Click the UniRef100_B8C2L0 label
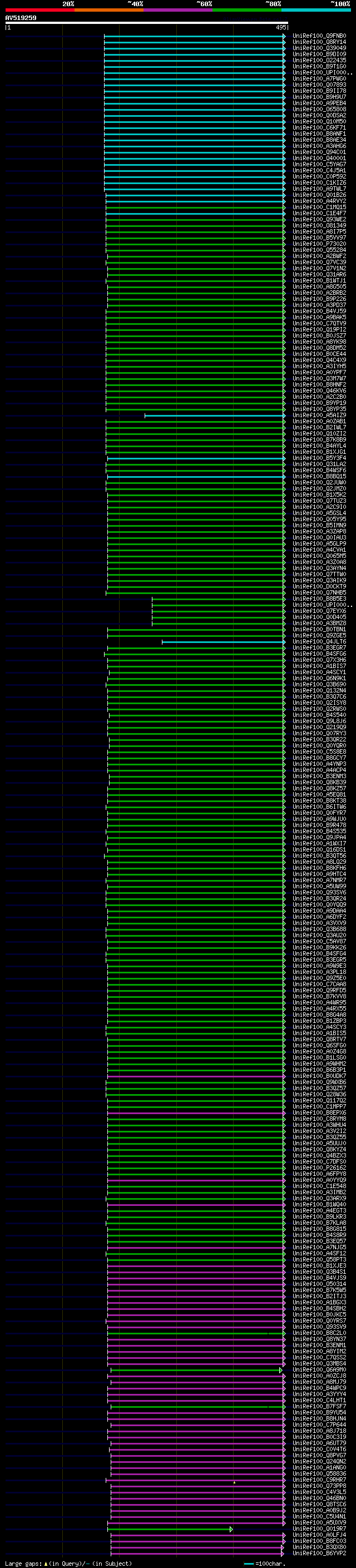Viewport: 356px width, 1568px height. (319, 1332)
